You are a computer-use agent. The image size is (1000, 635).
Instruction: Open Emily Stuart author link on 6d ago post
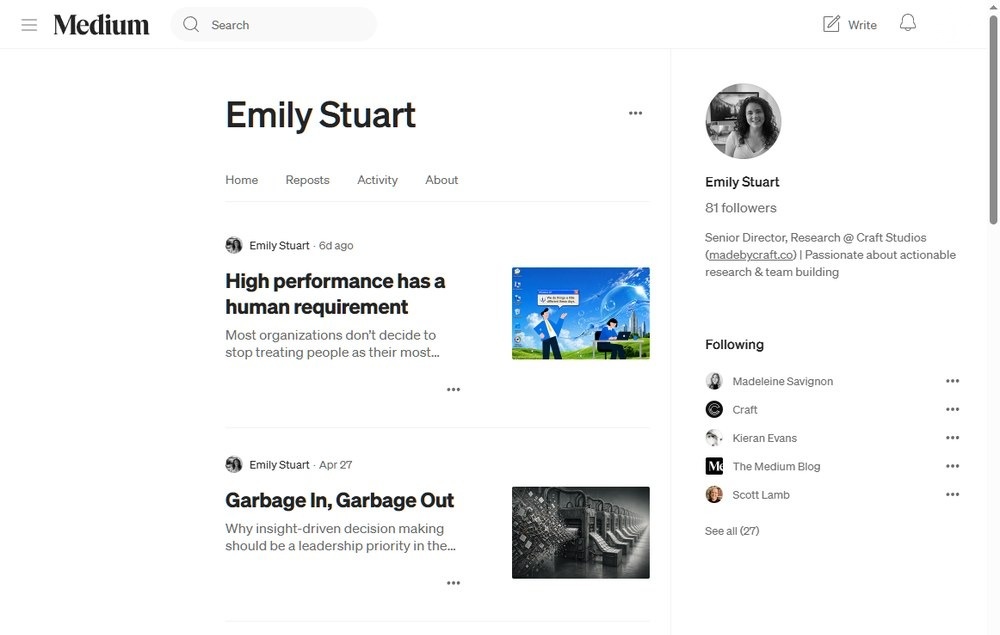point(279,245)
